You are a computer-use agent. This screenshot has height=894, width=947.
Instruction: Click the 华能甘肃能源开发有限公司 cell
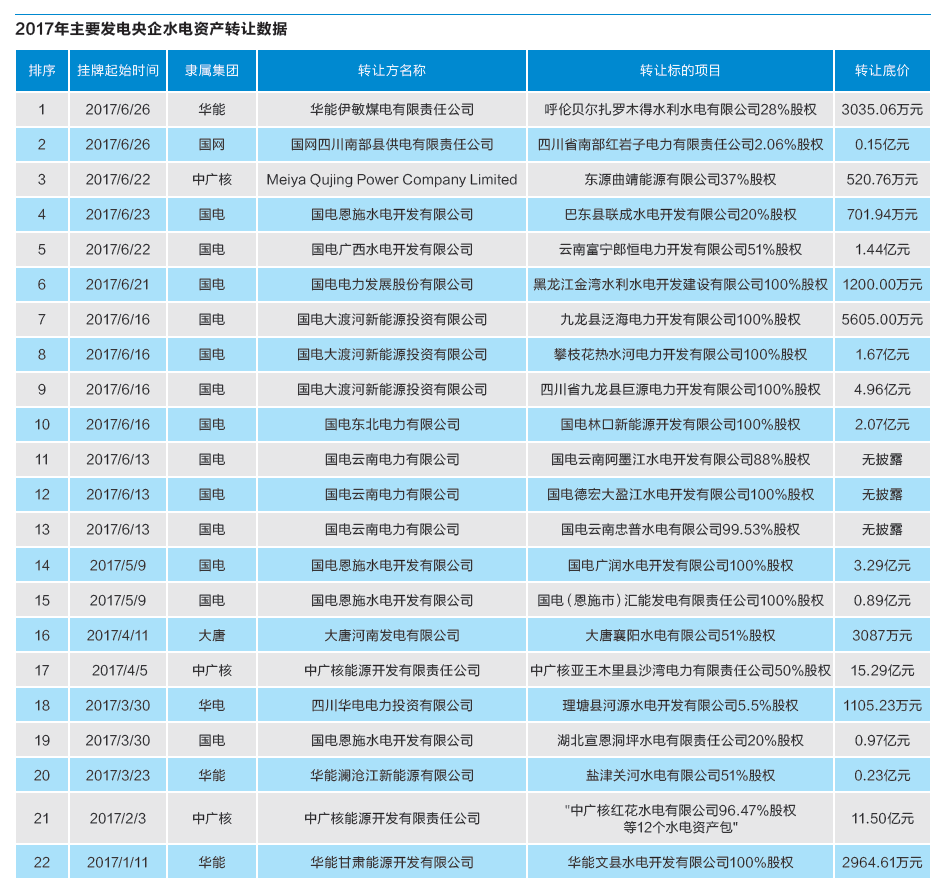[392, 863]
